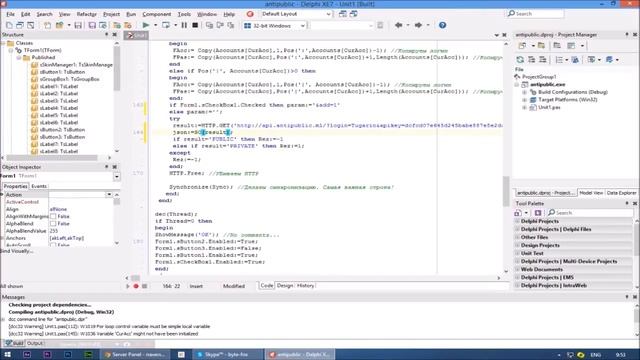640x360 pixels.
Task: Open the File menu
Action: [x=10, y=14]
